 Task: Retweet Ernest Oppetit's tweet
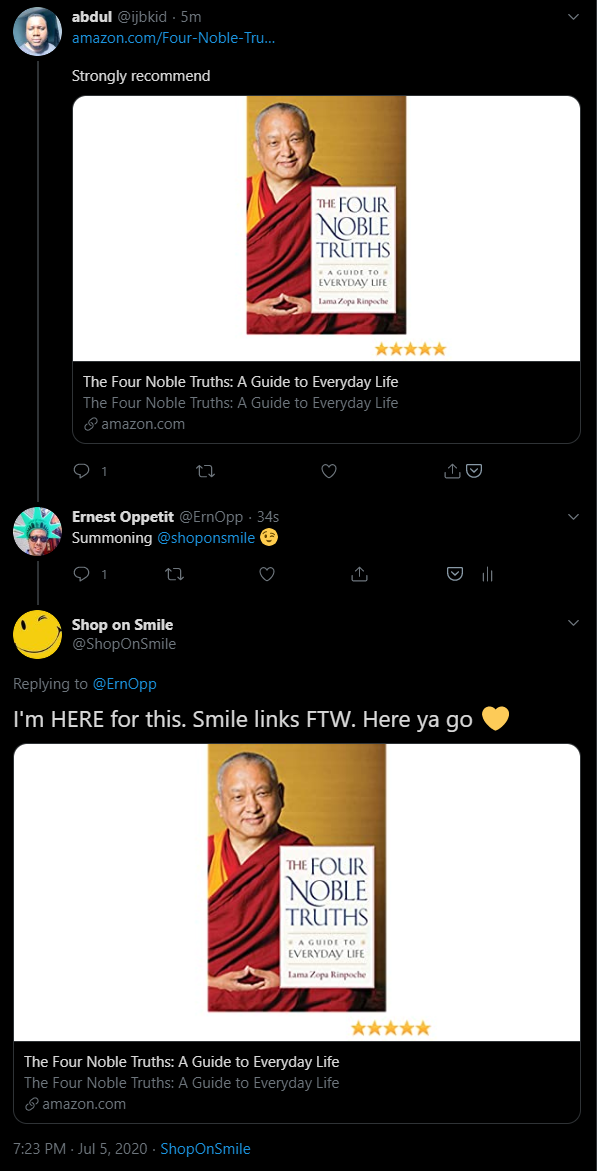[174, 574]
